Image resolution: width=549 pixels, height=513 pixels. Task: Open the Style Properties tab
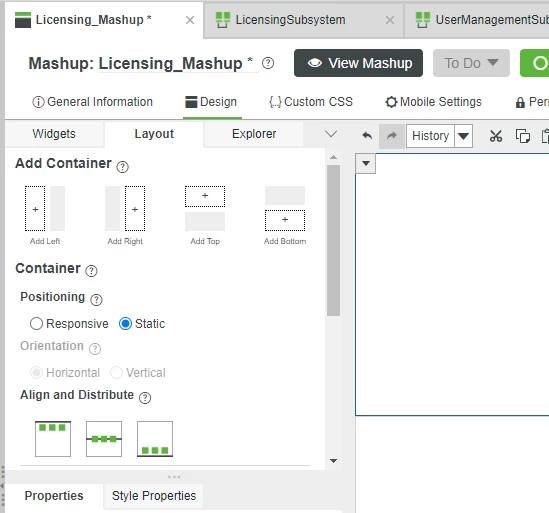[154, 496]
